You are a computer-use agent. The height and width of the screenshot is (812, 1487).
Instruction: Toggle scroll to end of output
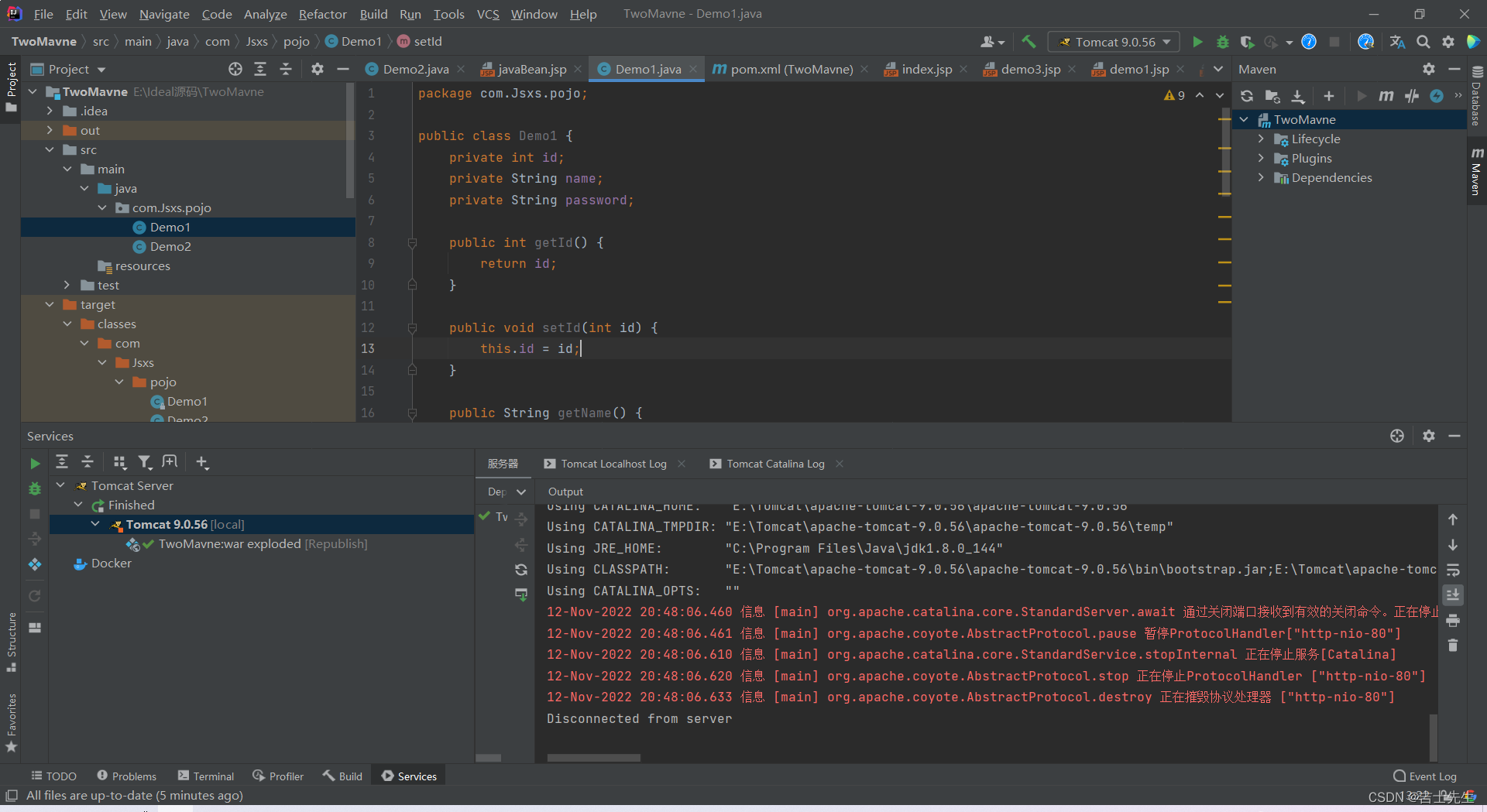1453,594
